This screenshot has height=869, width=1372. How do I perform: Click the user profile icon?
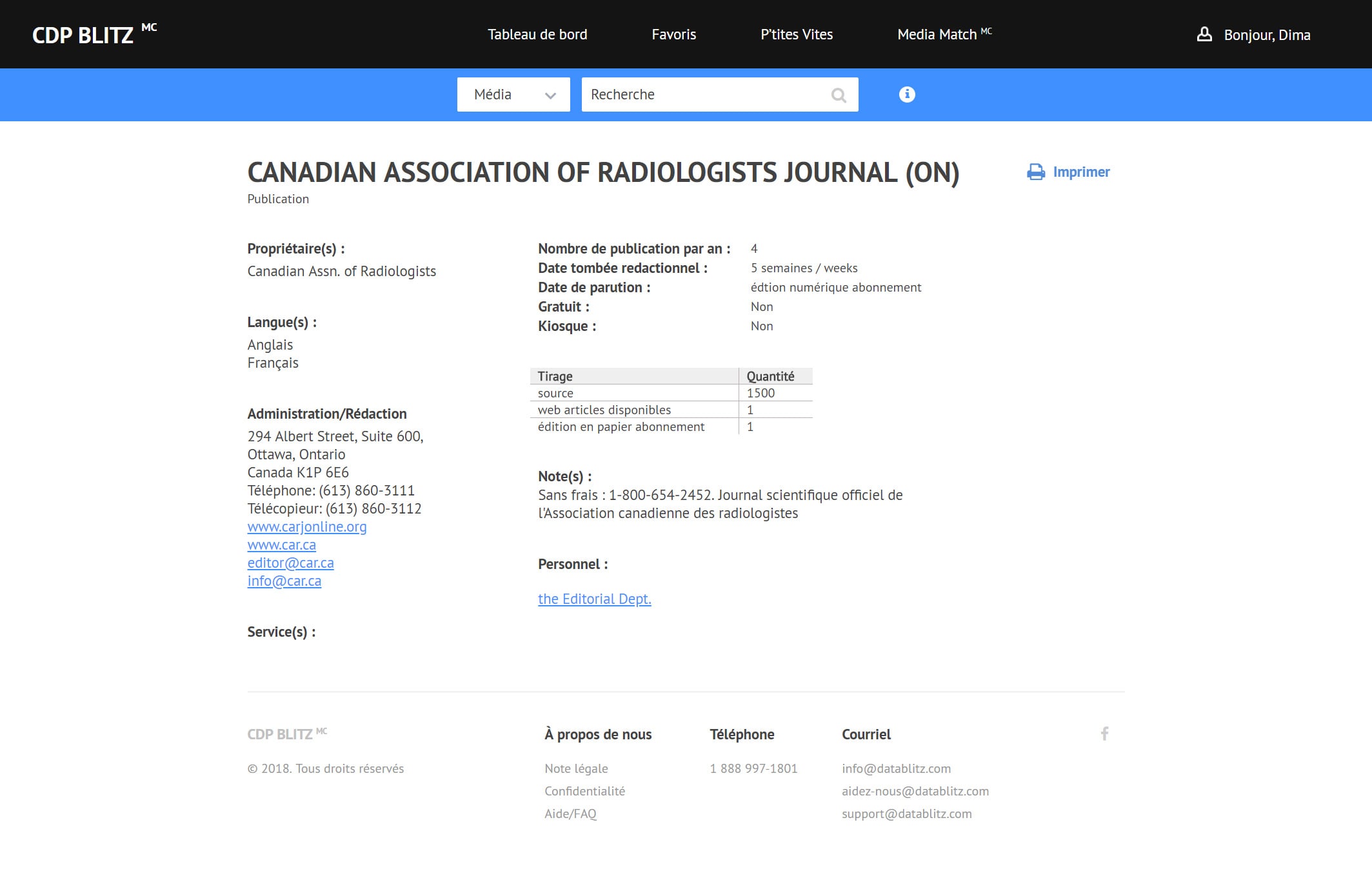pyautogui.click(x=1204, y=34)
